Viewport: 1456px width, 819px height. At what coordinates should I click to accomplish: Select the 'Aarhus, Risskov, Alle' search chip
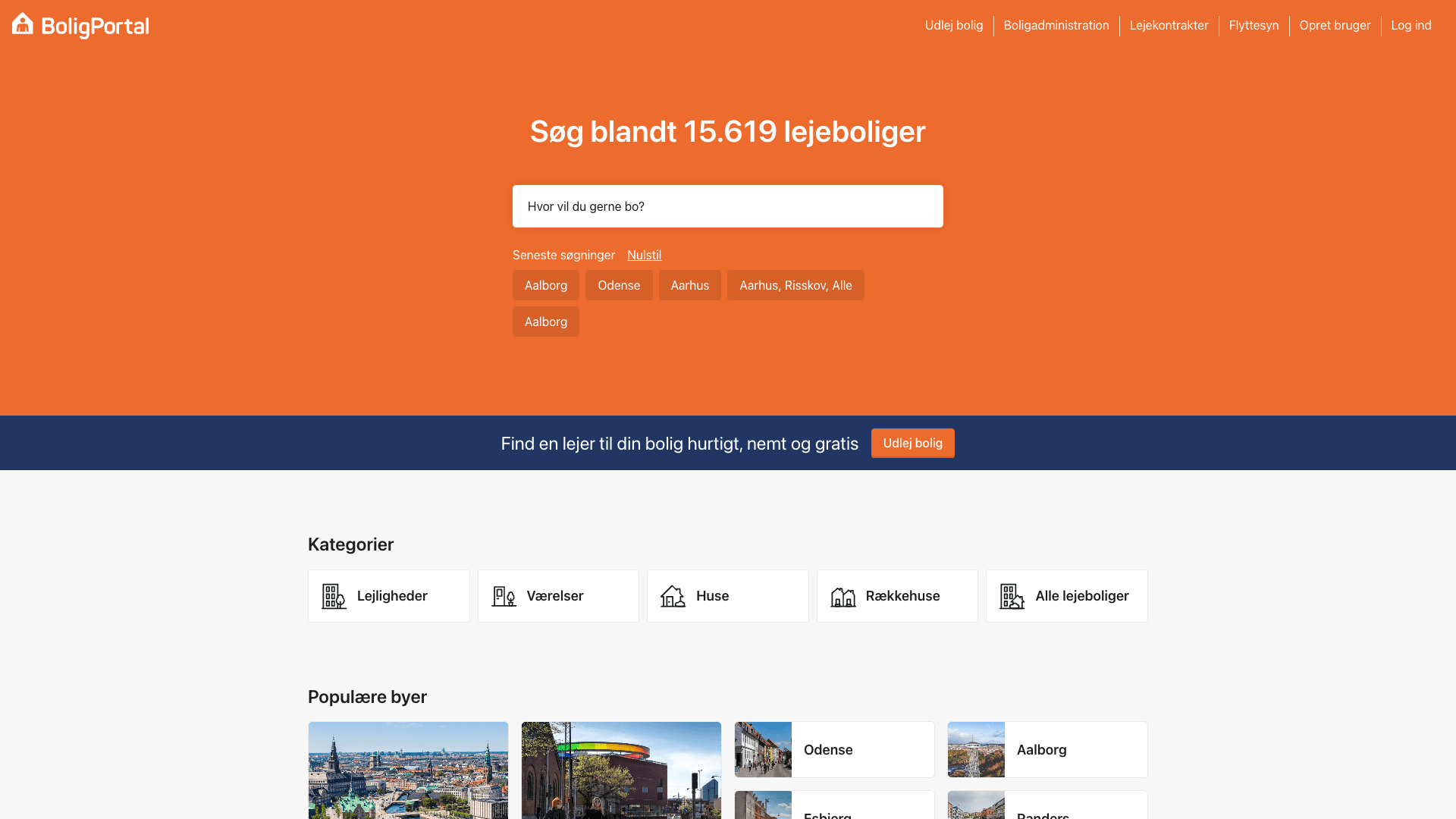(x=795, y=285)
